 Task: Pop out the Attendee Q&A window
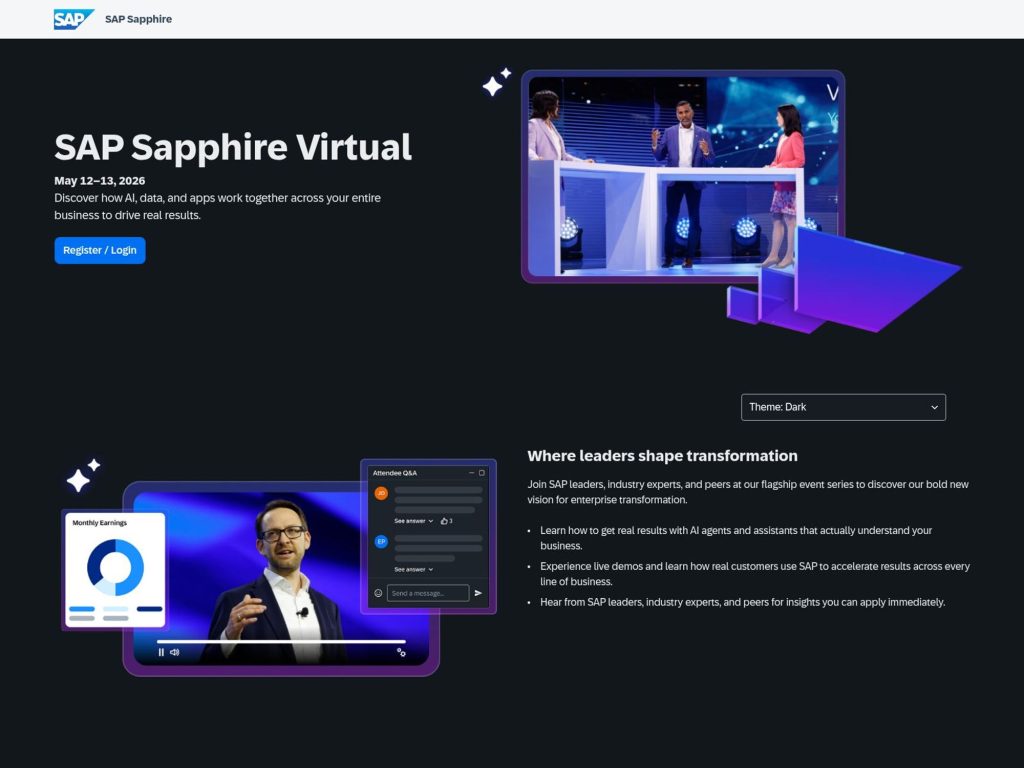(482, 473)
